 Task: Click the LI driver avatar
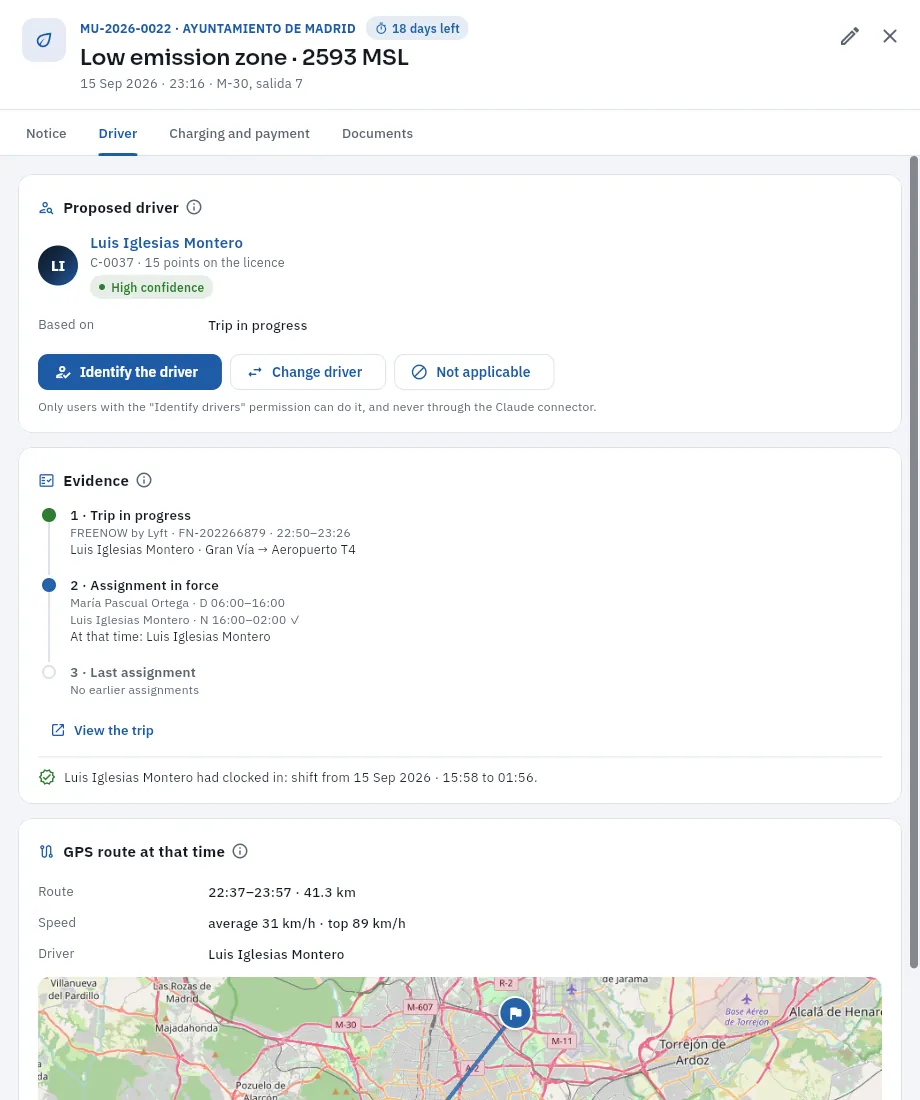point(58,265)
